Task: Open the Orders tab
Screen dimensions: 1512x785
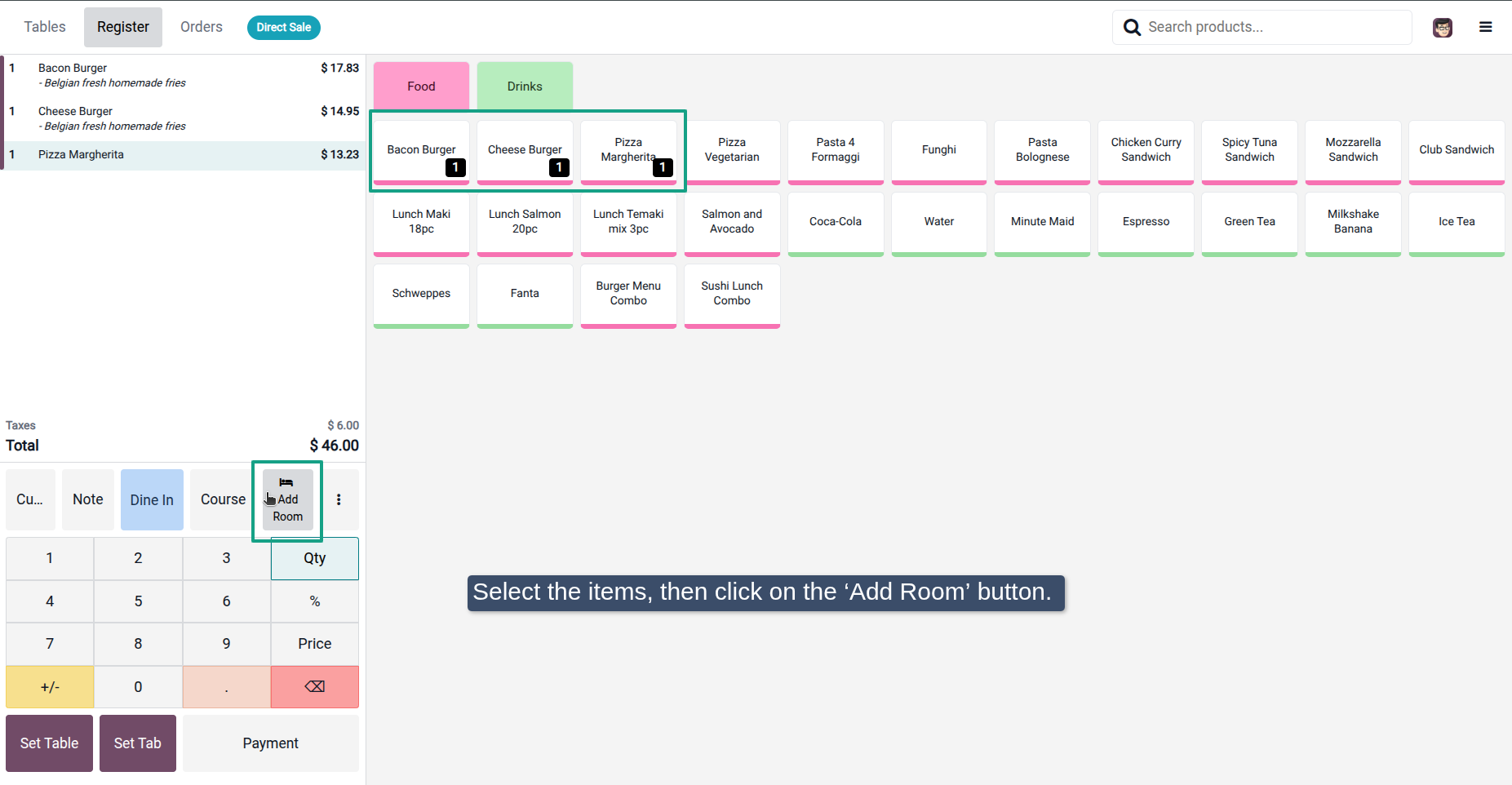Action: 202,27
